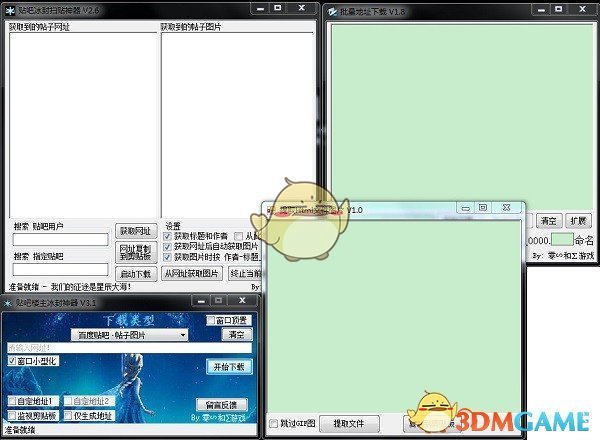Close the V1.0 extraction window

[506, 207]
